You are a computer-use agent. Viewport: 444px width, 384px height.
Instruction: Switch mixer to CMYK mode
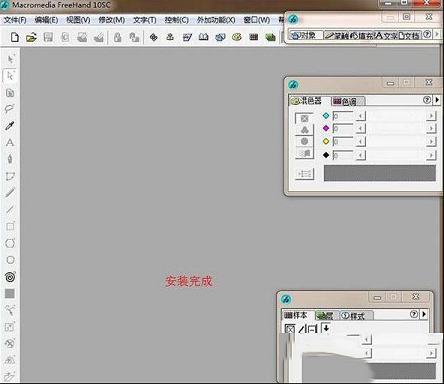[304, 119]
